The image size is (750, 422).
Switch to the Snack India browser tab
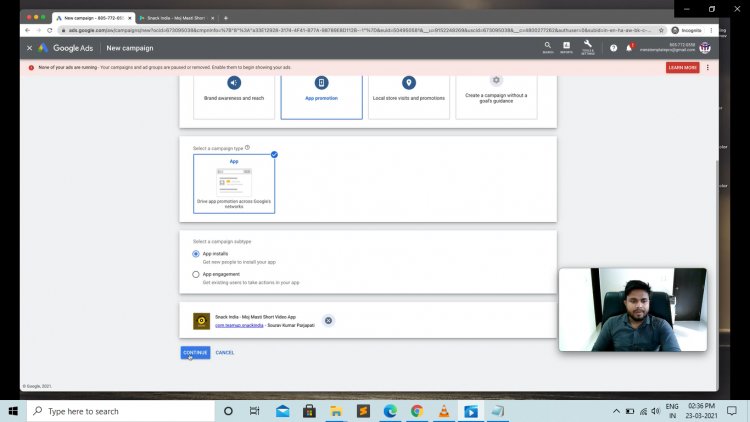tap(173, 17)
